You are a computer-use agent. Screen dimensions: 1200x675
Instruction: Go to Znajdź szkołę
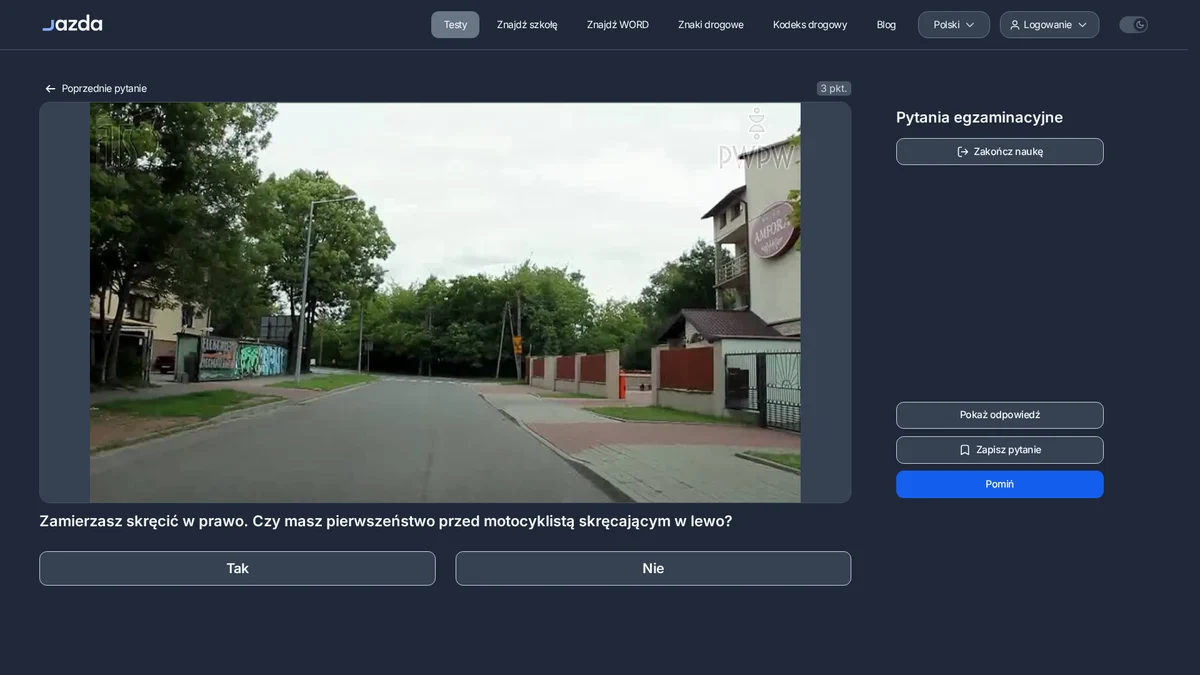[527, 25]
